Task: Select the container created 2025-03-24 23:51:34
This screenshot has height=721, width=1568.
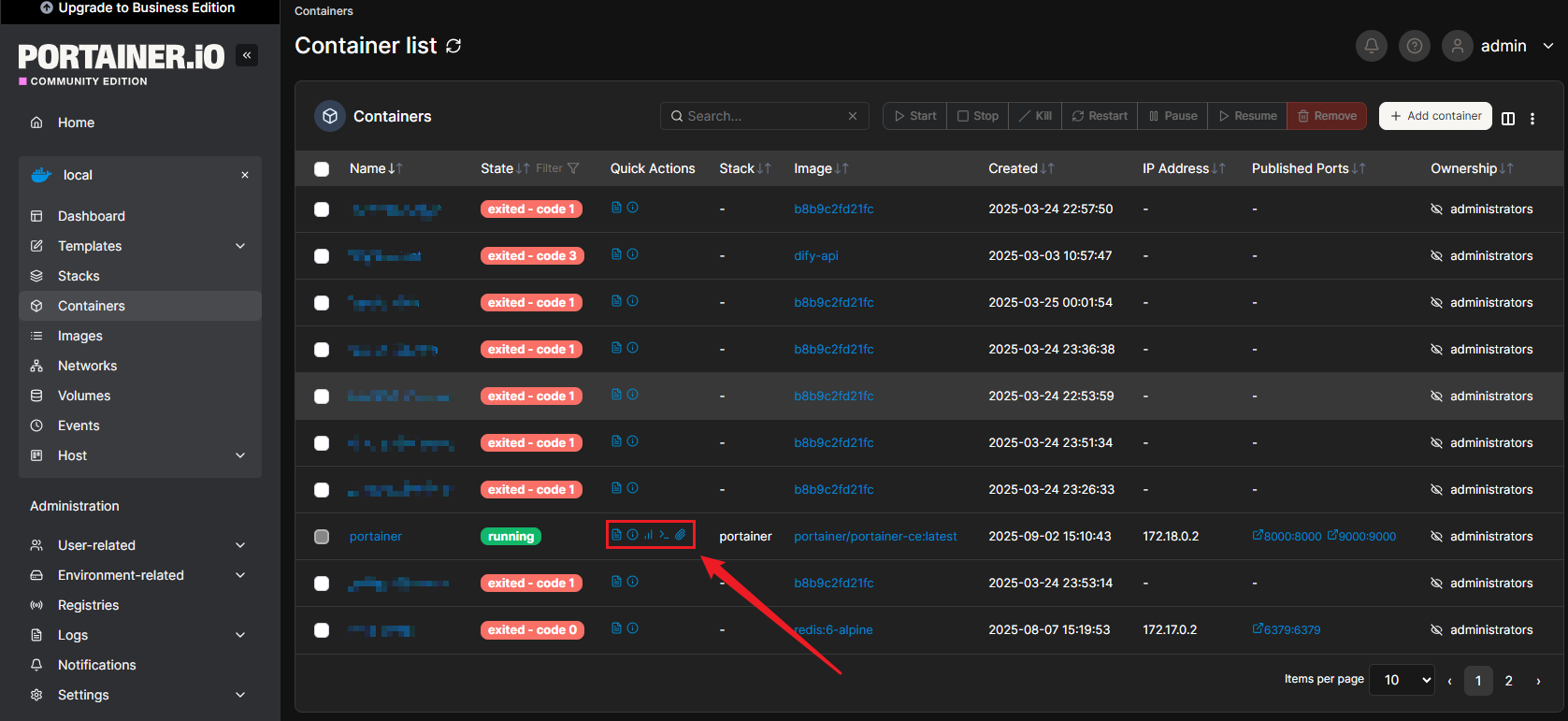Action: [322, 443]
